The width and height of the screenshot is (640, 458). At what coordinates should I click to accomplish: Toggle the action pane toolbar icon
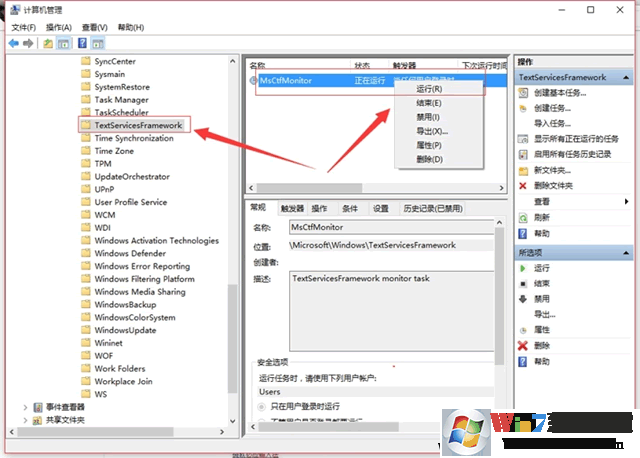point(98,43)
